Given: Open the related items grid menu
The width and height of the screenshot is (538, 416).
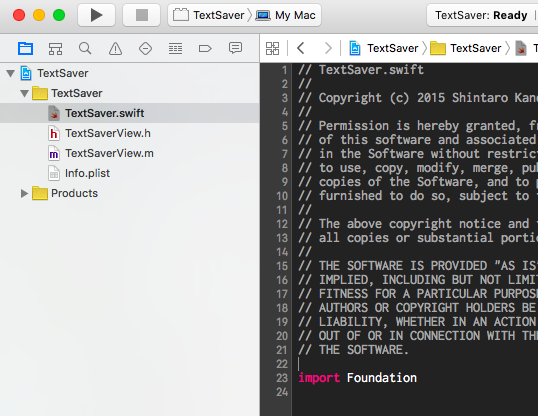Looking at the screenshot, I should (272, 48).
